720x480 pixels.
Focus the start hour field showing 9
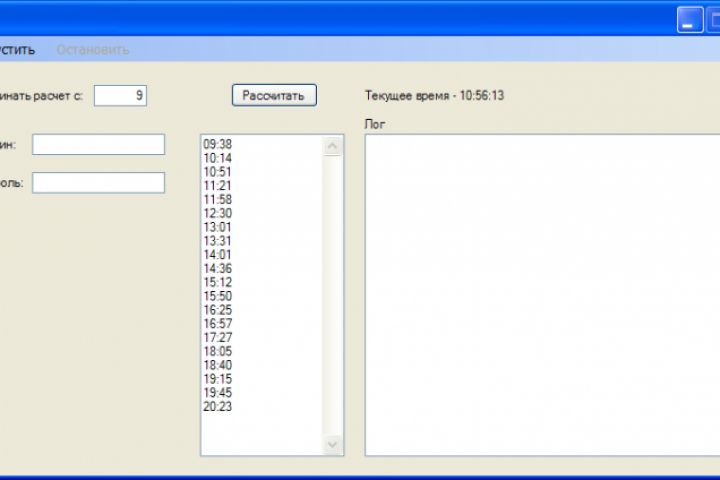120,96
